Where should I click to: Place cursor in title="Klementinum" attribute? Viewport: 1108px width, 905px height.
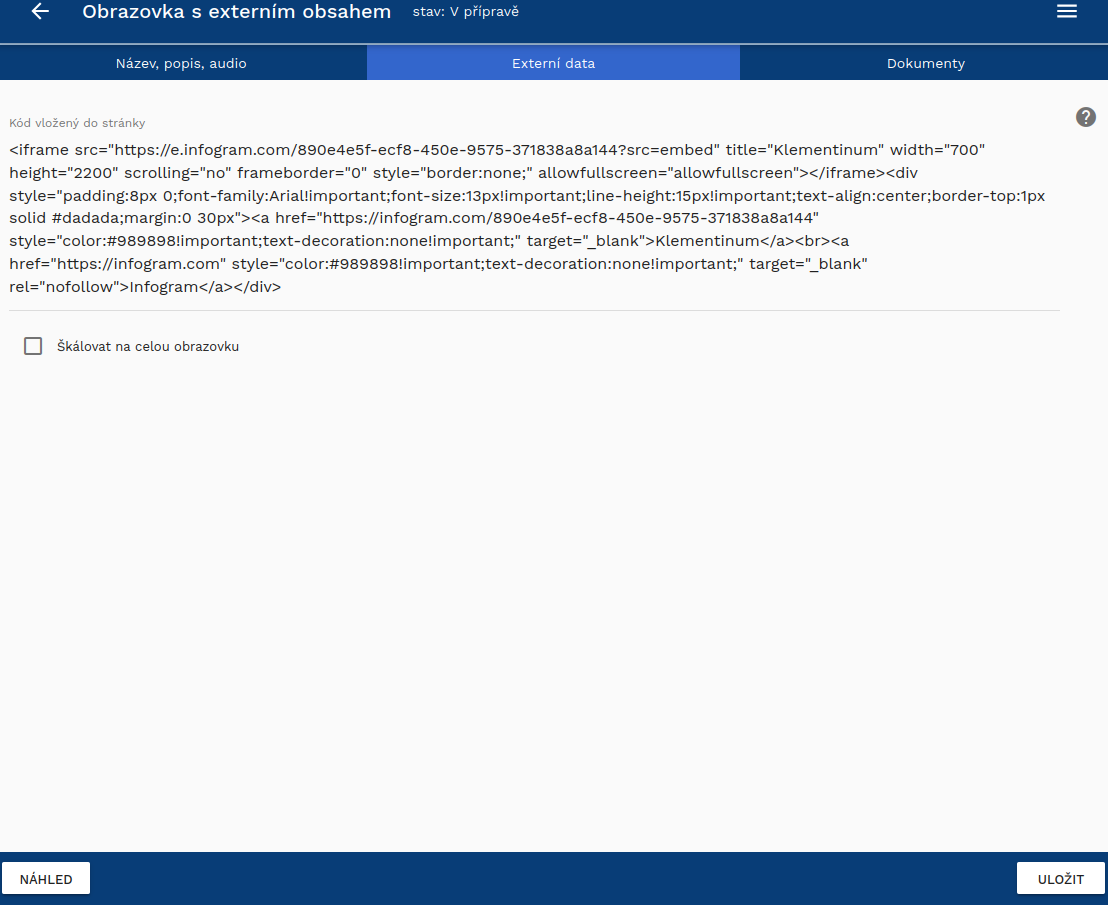point(805,150)
